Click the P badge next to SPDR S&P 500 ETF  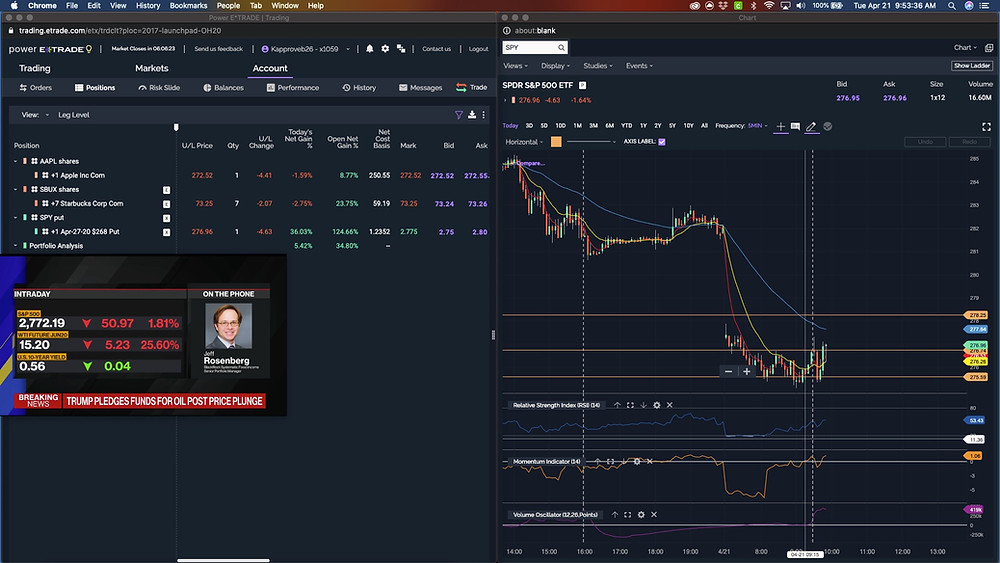coord(582,85)
